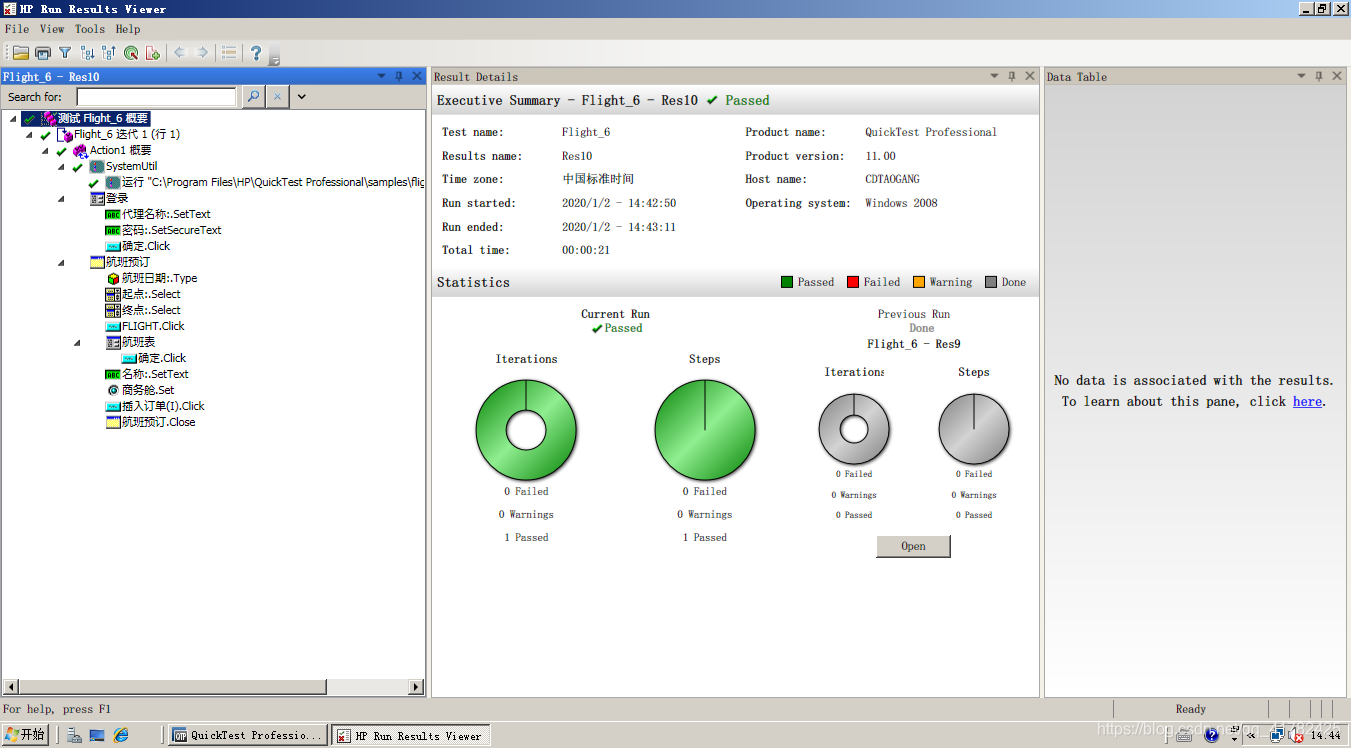This screenshot has width=1351, height=748.
Task: Open the File menu
Action: [17, 29]
